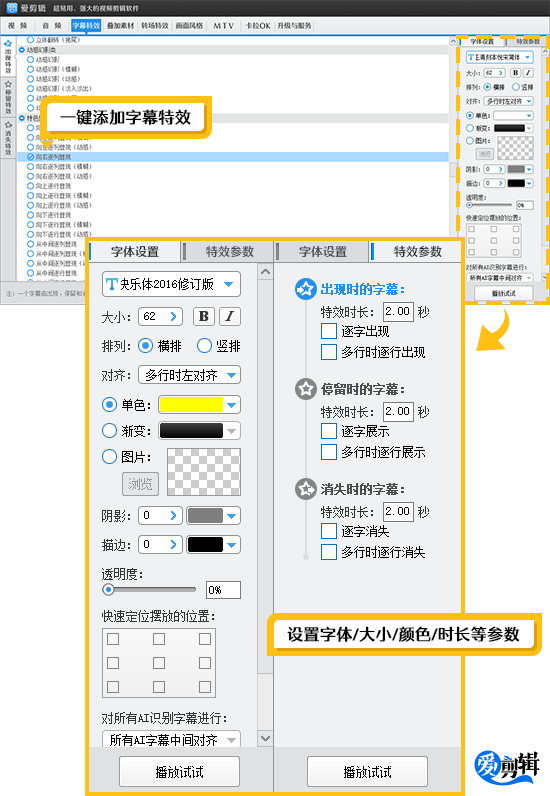The width and height of the screenshot is (550, 796).
Task: Open the 消失特效 star sidebar tab
Action: [x=8, y=138]
